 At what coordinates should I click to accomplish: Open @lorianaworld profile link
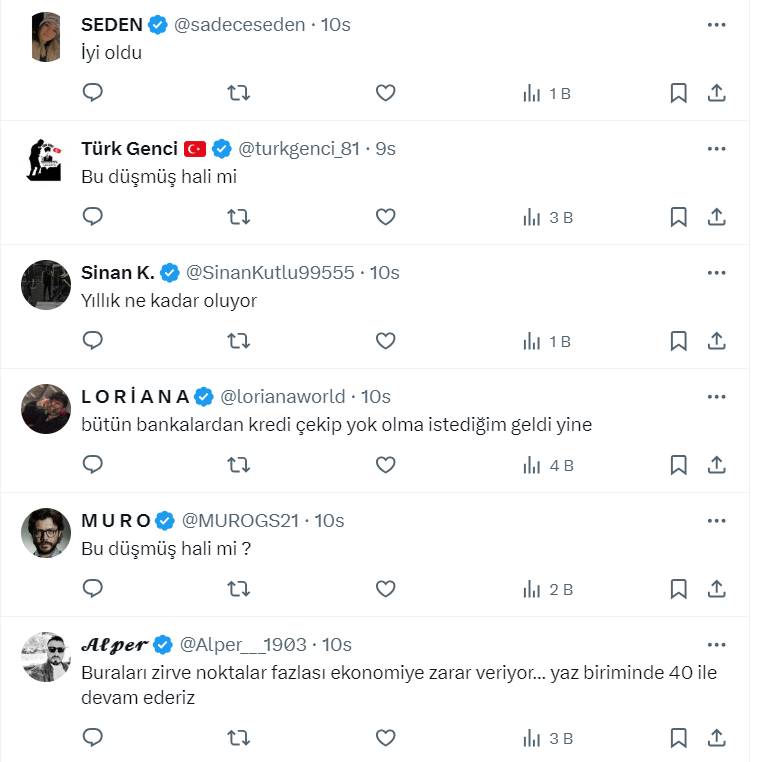pos(282,396)
